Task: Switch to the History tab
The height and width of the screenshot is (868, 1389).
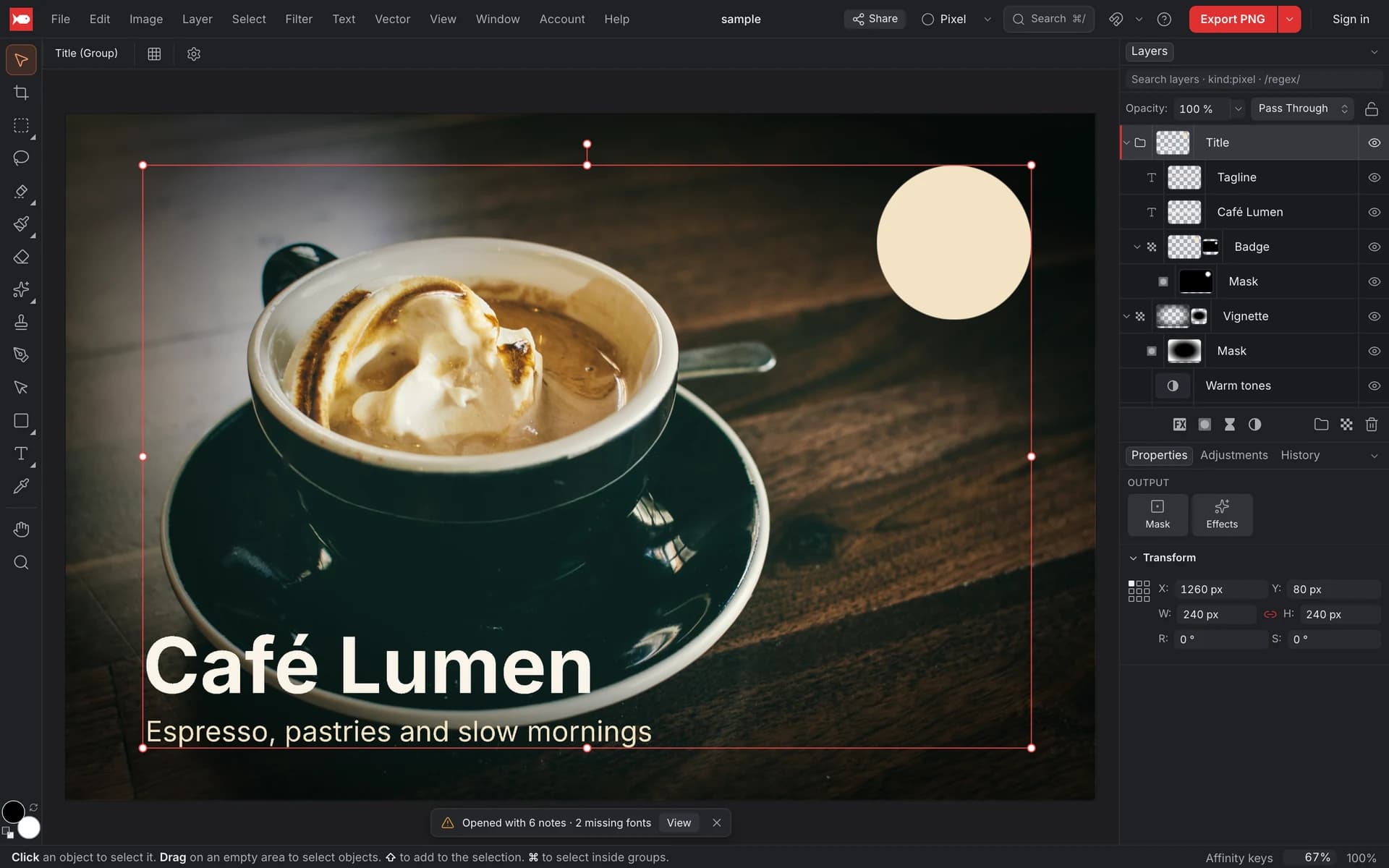Action: point(1300,455)
